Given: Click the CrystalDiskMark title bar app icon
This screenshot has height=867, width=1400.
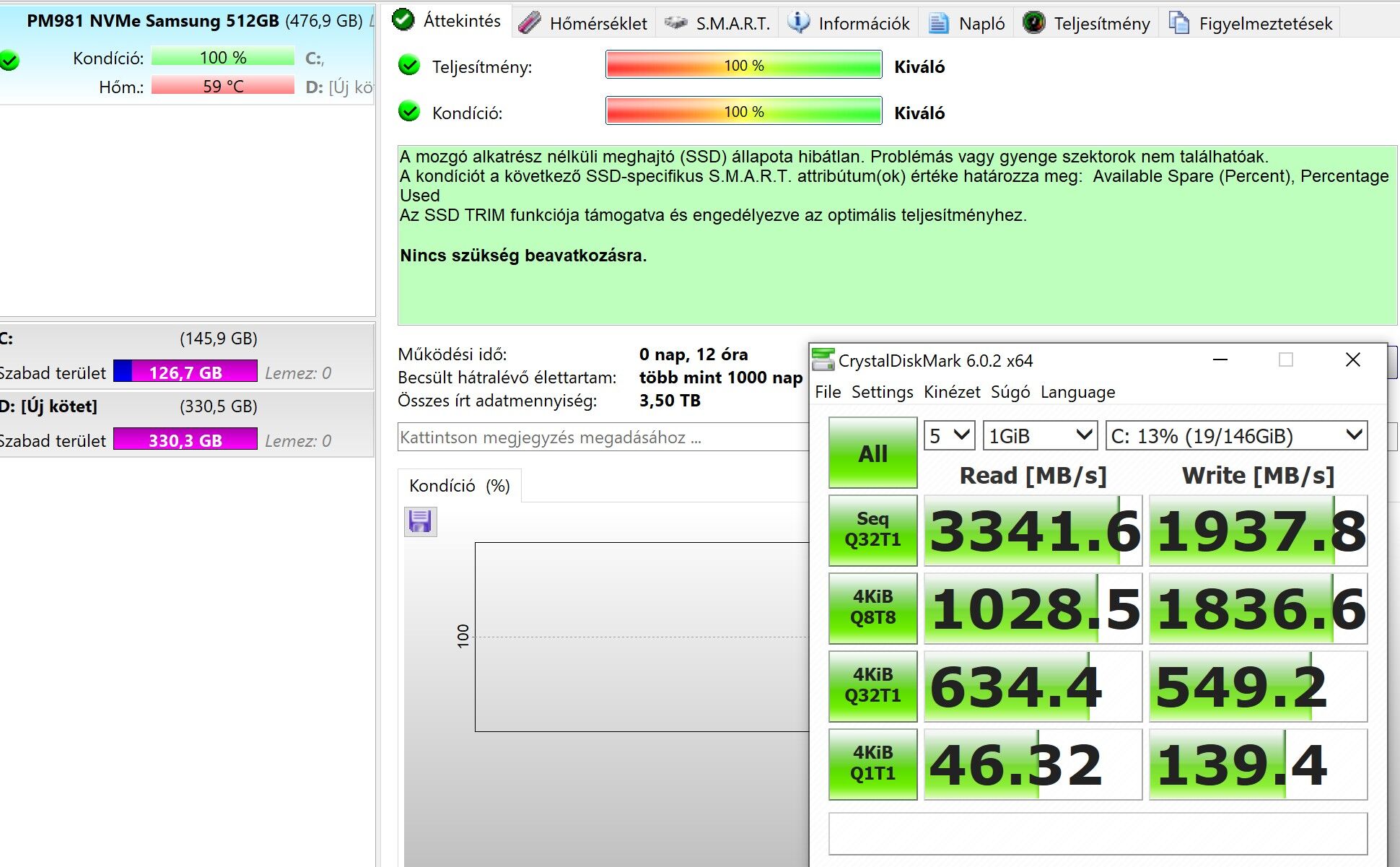Looking at the screenshot, I should pyautogui.click(x=823, y=360).
